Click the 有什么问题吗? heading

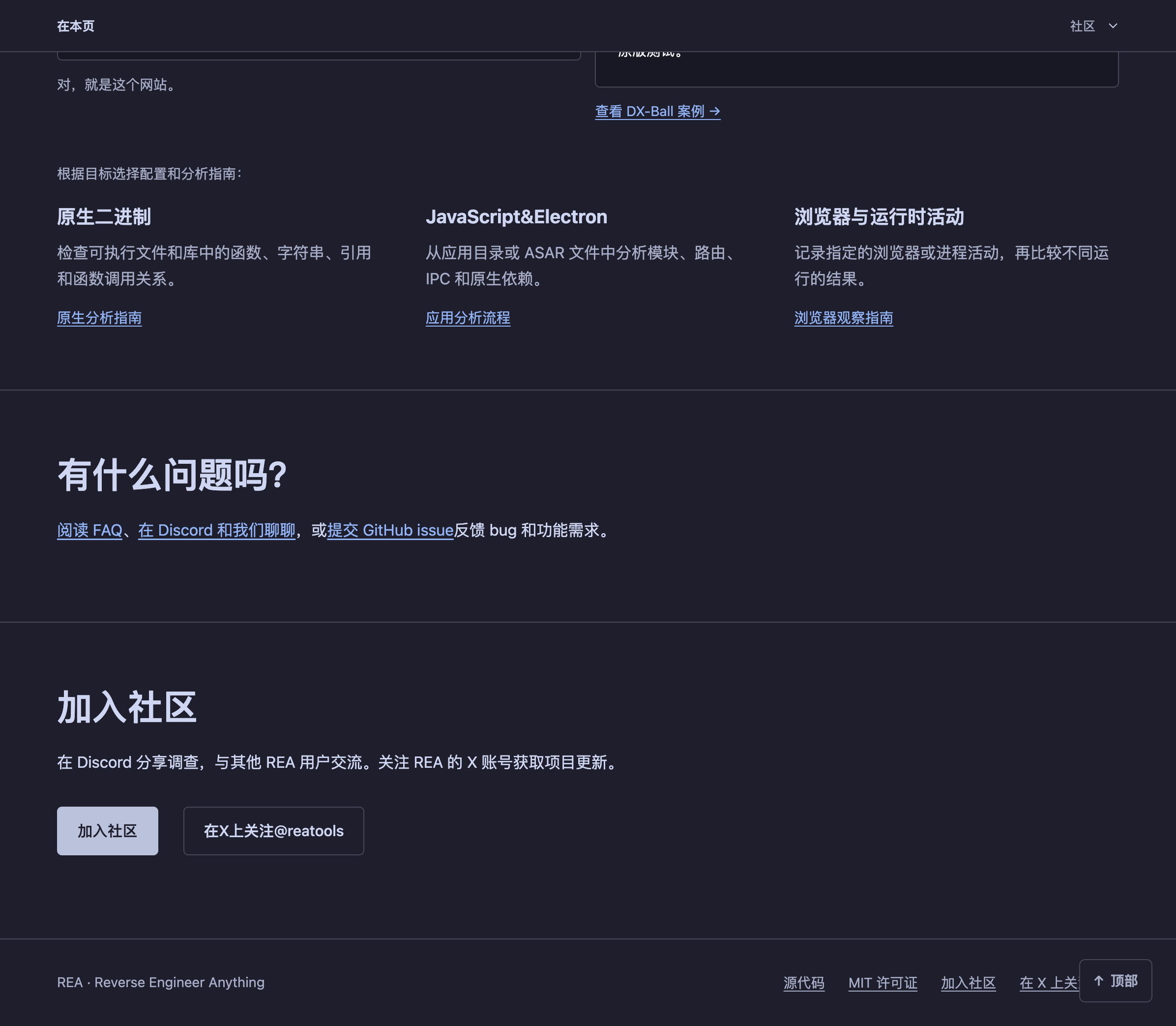[172, 475]
